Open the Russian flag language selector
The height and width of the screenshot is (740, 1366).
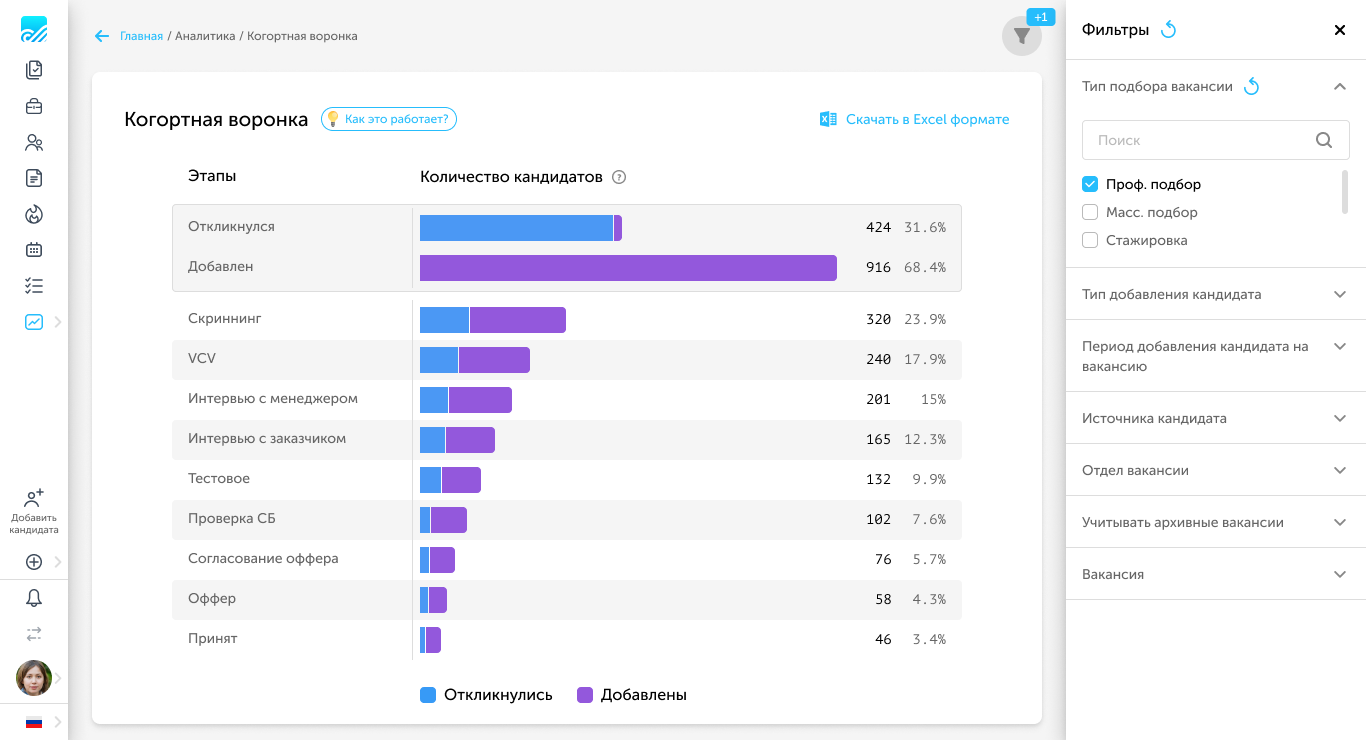34,722
